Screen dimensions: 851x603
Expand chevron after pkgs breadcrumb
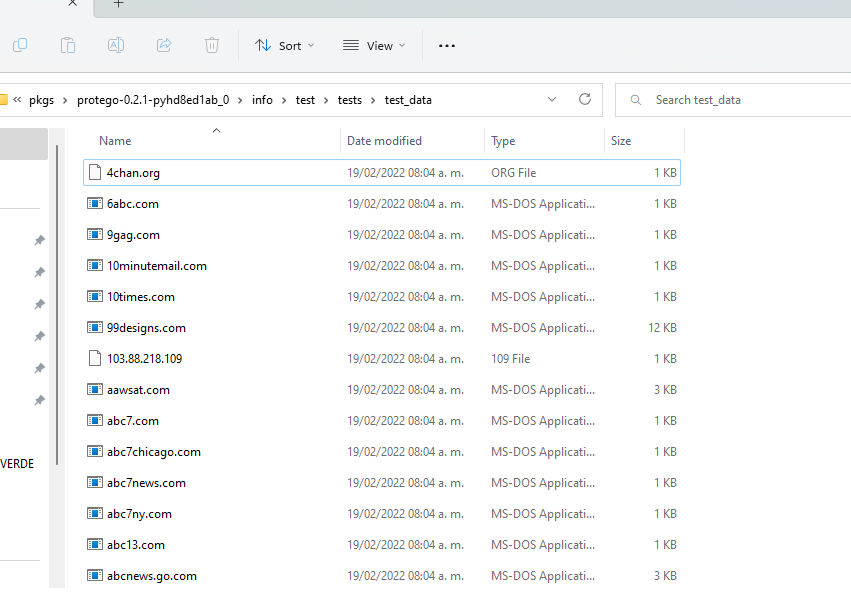point(65,100)
